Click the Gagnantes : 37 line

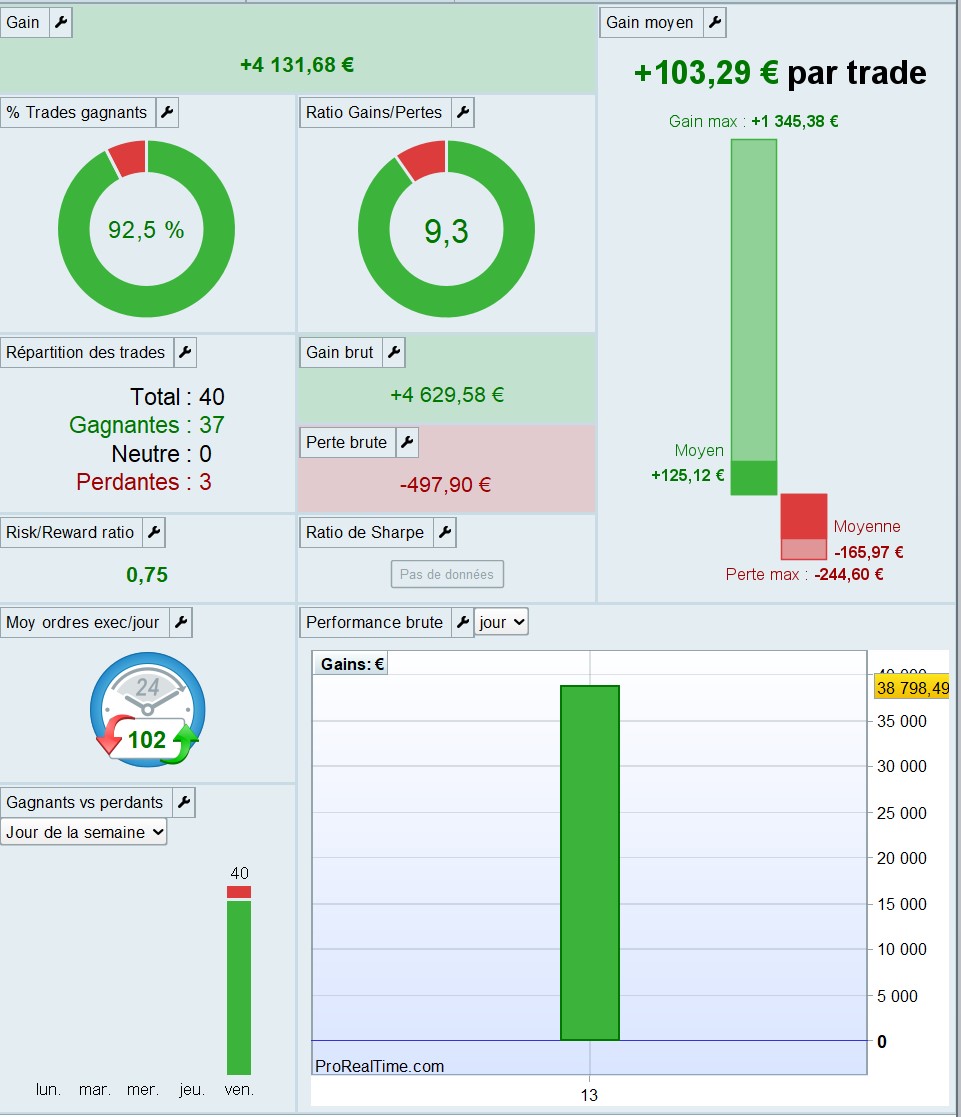click(x=147, y=425)
